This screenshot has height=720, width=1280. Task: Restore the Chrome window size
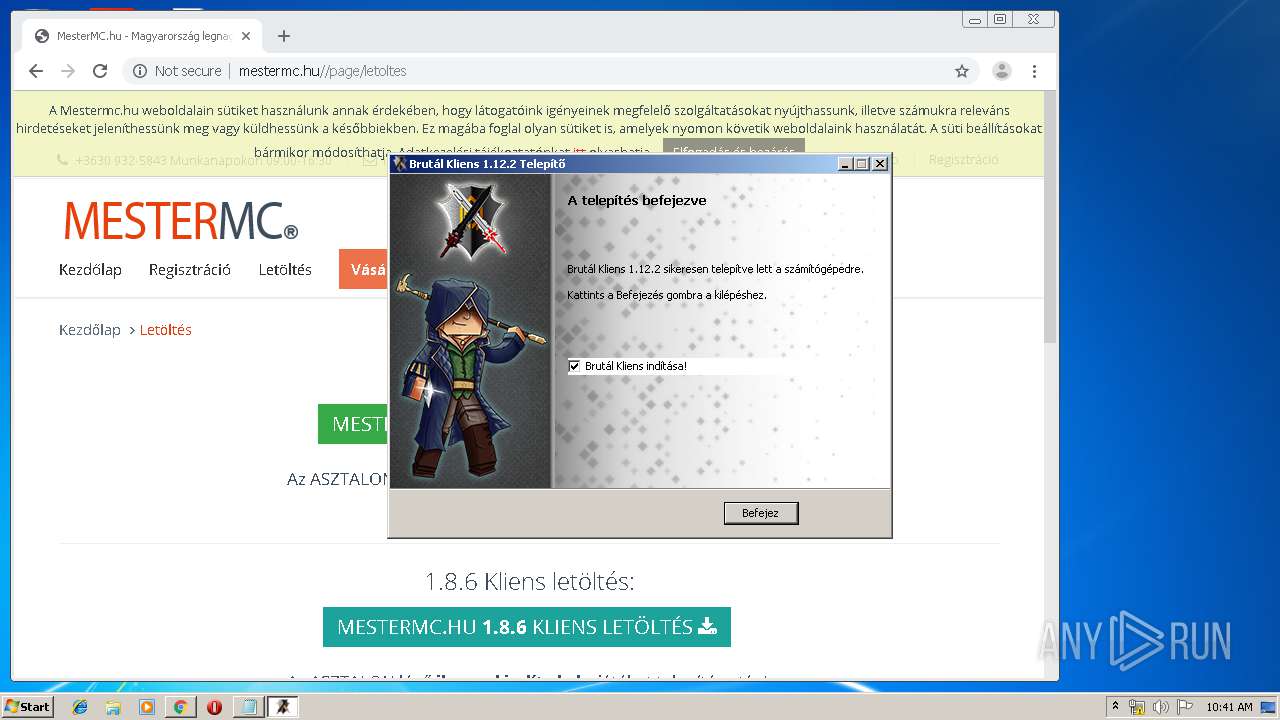pos(1001,19)
